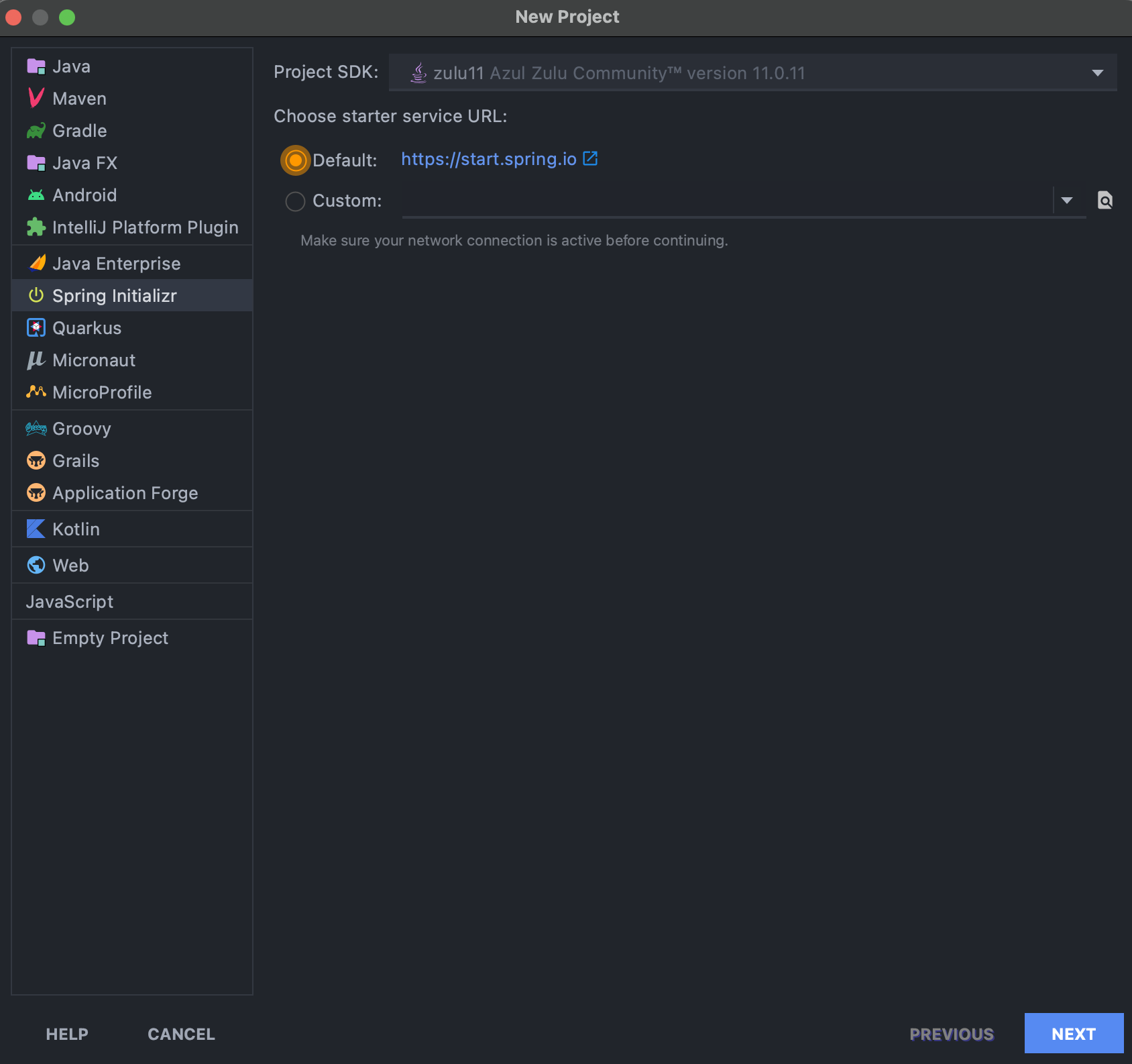Click the Gradle elephant icon
This screenshot has height=1064, width=1132.
(36, 131)
